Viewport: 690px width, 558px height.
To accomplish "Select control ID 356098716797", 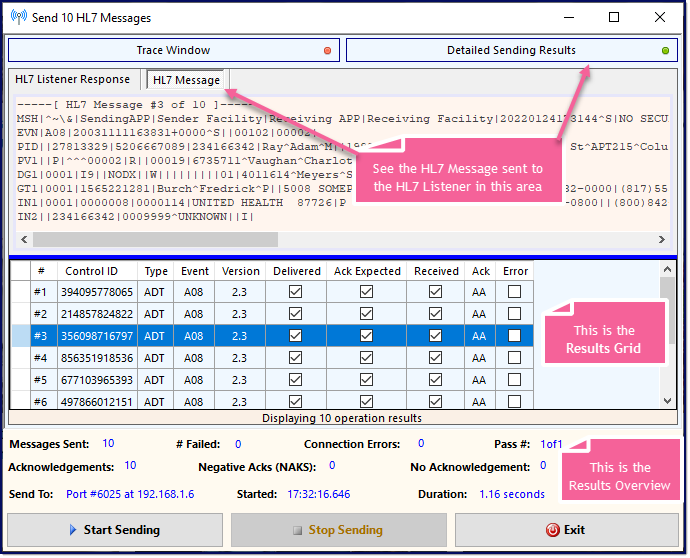I will click(97, 336).
